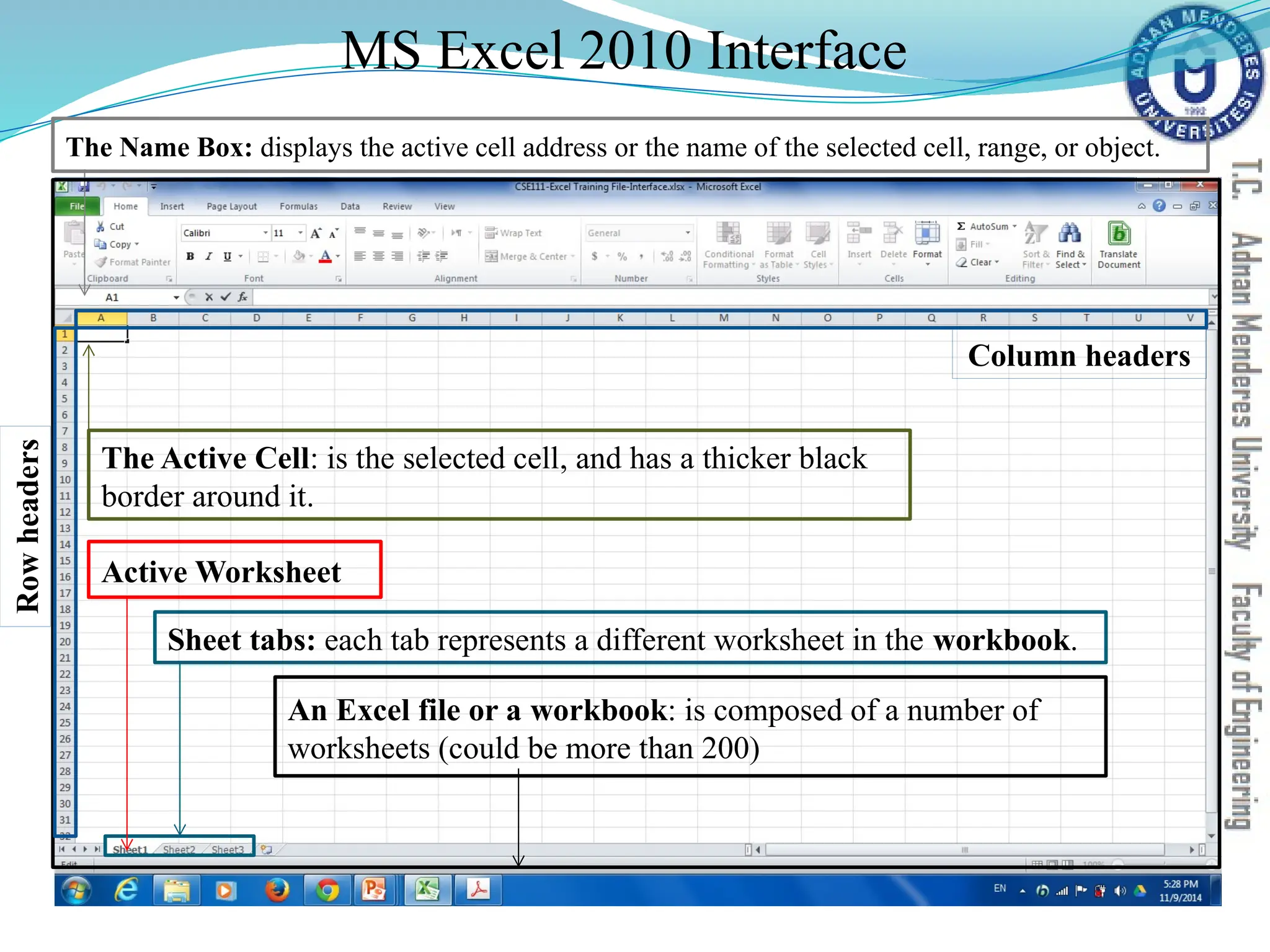The image size is (1270, 952).
Task: Open the Font Color dropdown arrow
Action: point(338,257)
